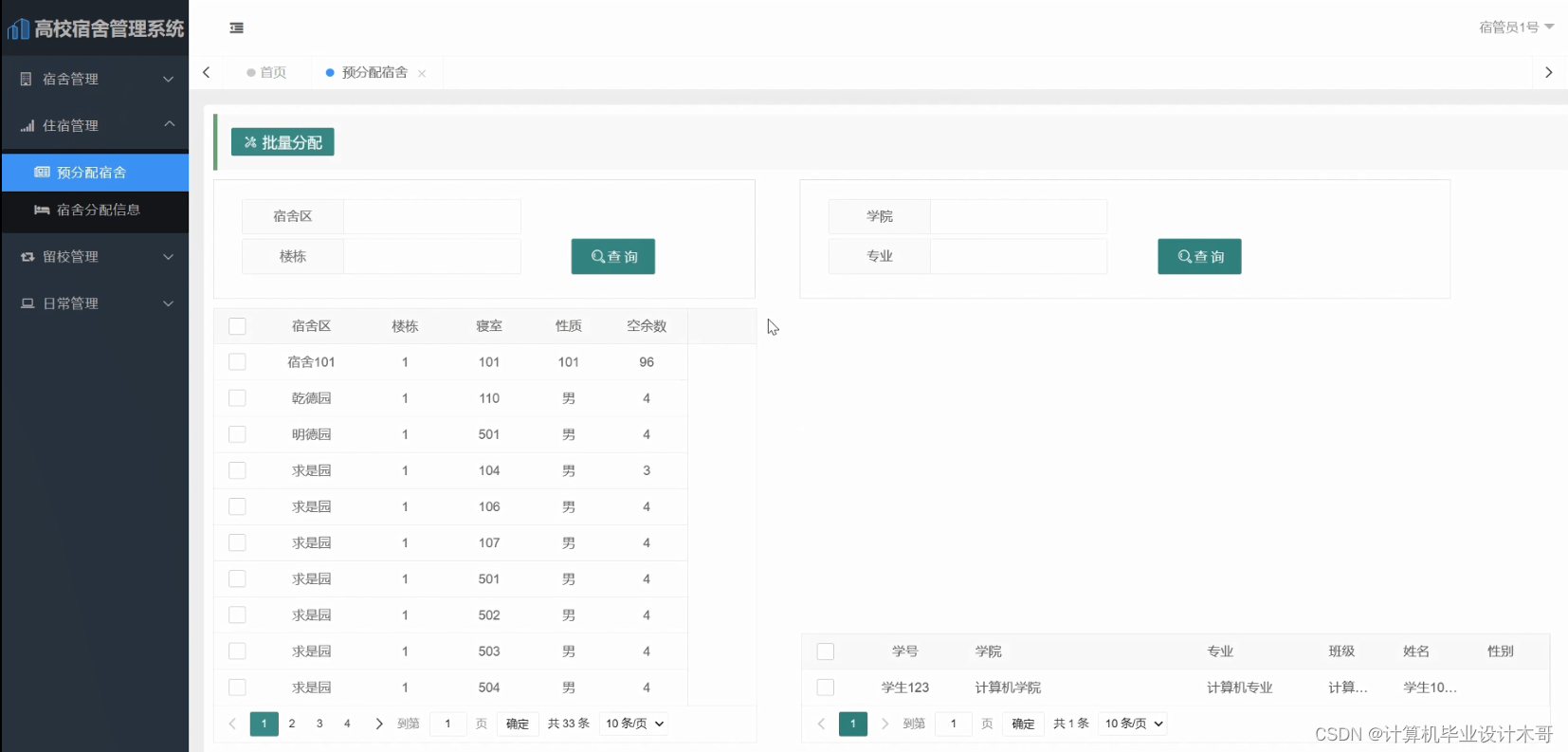Go to page 2 of dormitory table
This screenshot has width=1568, height=752.
[292, 724]
